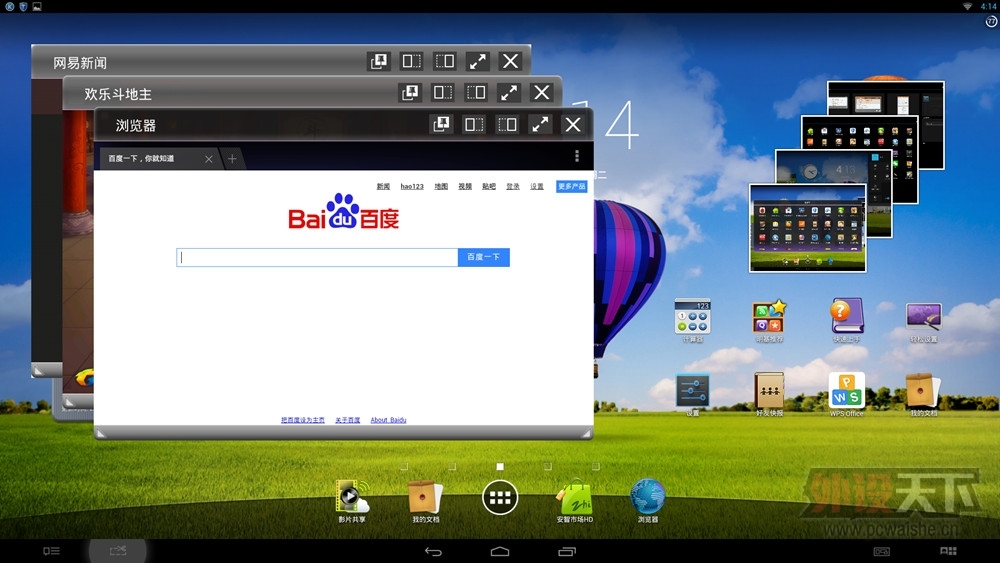Screen dimensions: 1000x563
Task: Click the 更多产品 button on the Baidu page
Action: point(571,186)
